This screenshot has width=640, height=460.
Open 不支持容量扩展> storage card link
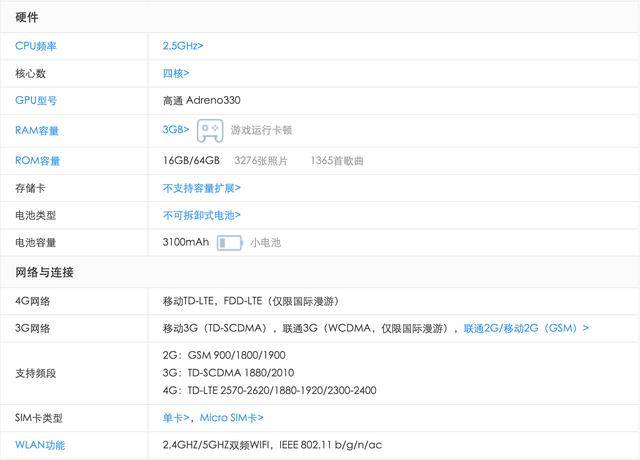coord(201,188)
